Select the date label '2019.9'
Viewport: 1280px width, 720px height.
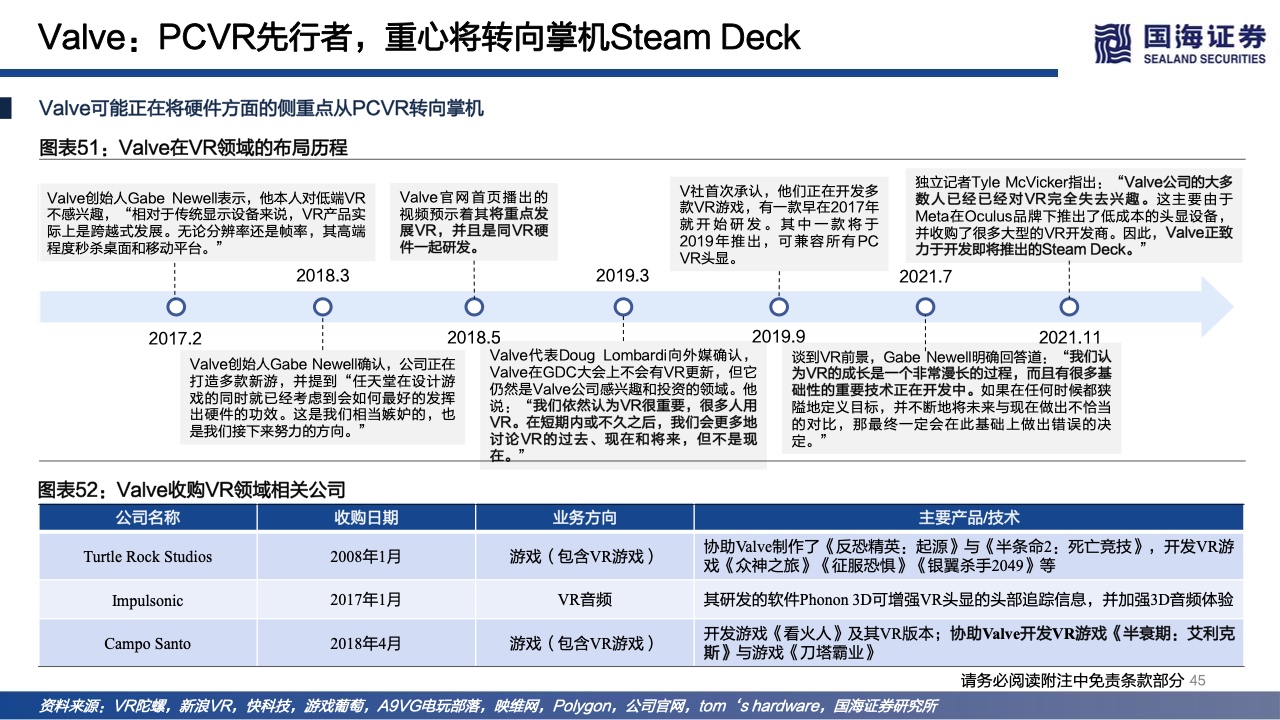point(778,337)
